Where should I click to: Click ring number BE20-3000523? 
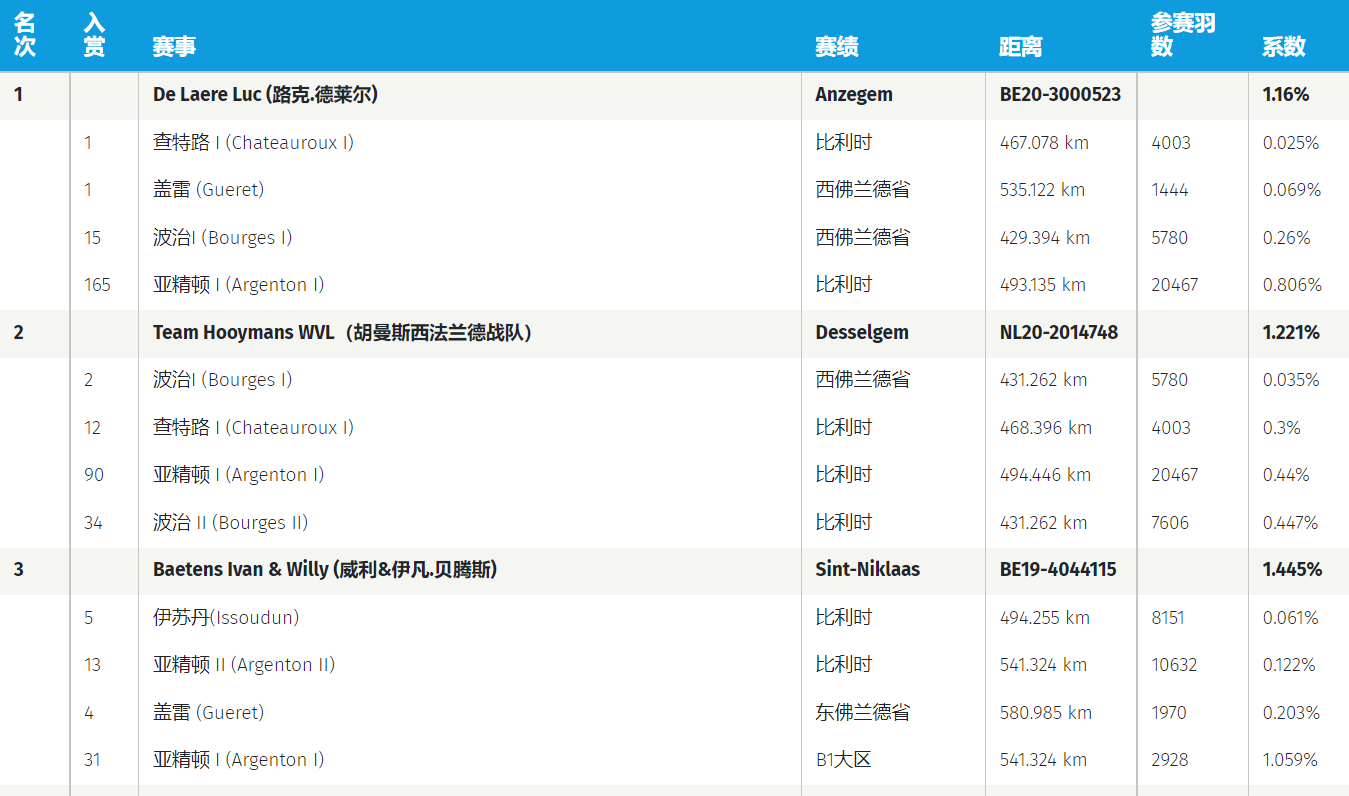1060,95
